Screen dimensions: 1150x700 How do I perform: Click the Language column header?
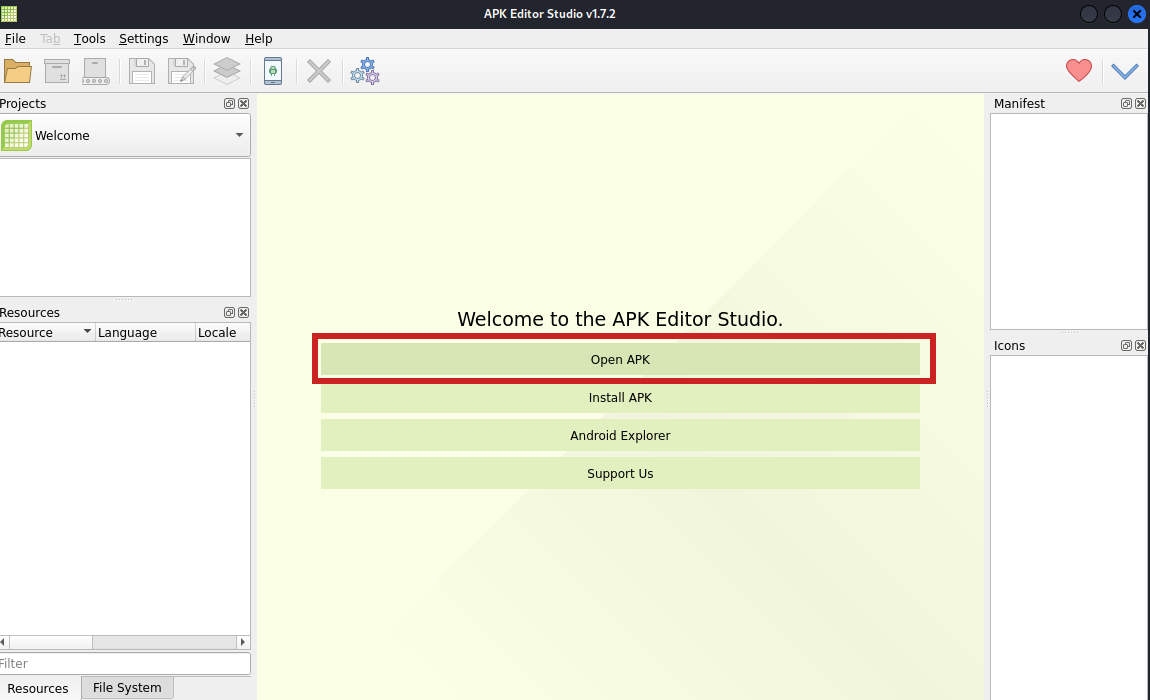pyautogui.click(x=145, y=332)
